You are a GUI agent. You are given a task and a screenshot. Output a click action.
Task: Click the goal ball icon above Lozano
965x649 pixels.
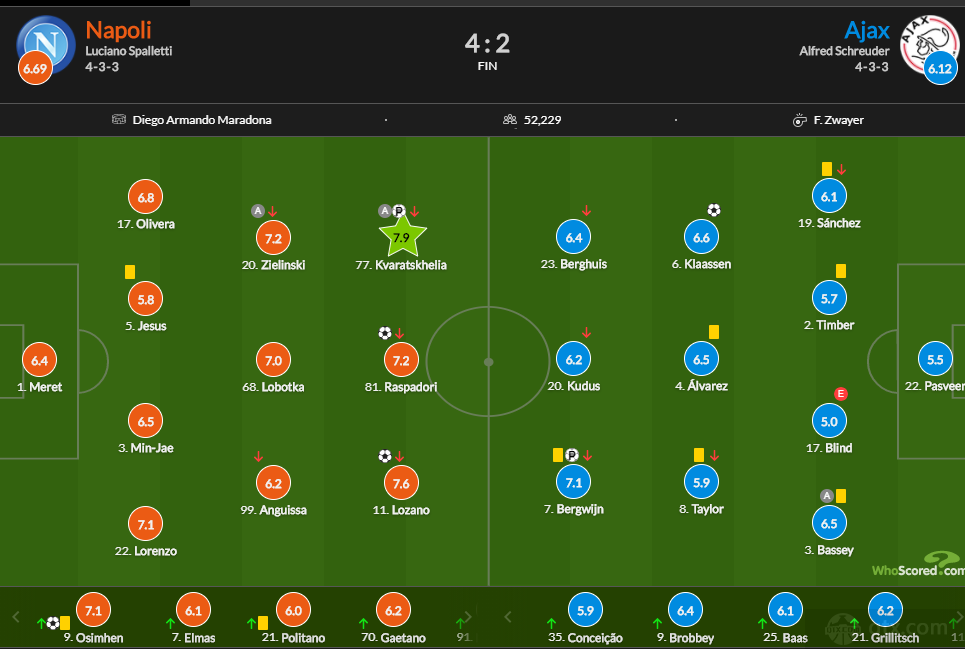[x=385, y=456]
